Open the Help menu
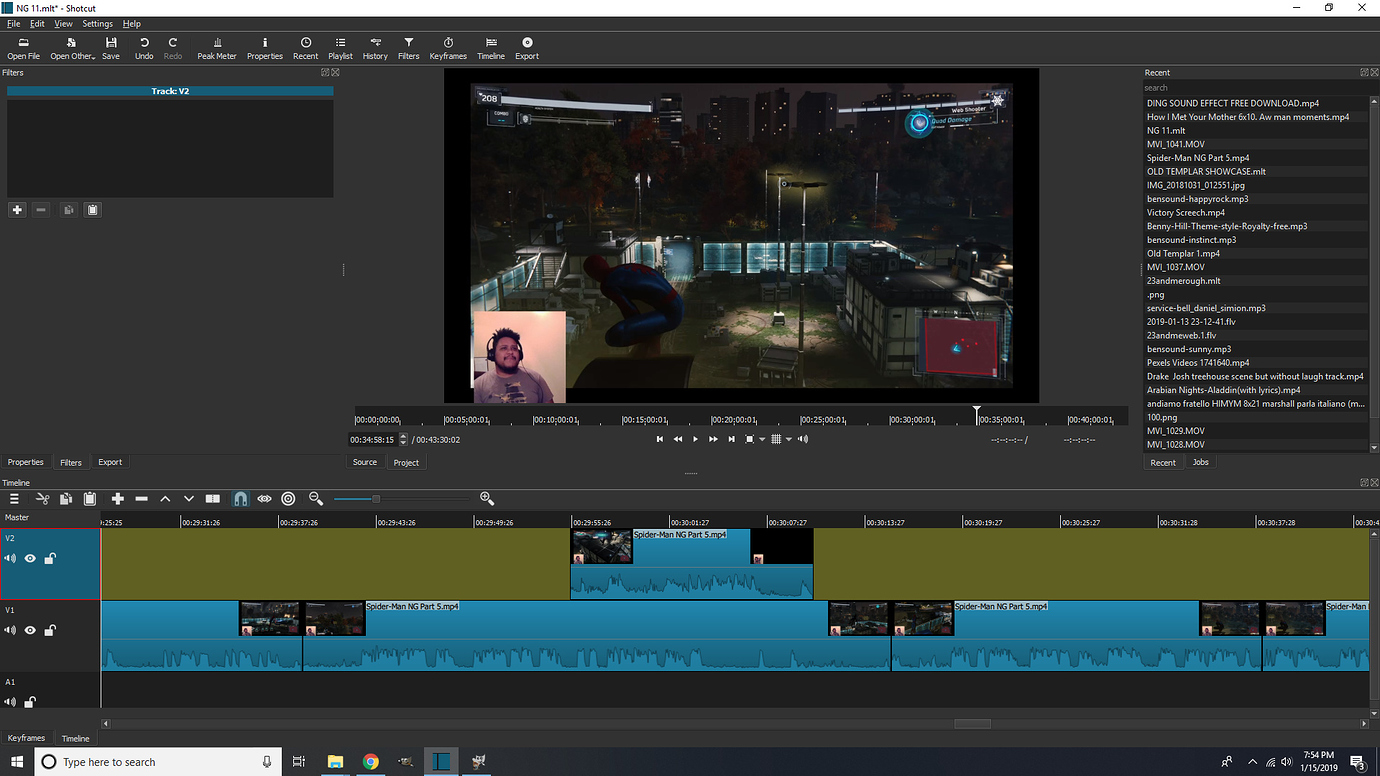This screenshot has width=1380, height=776. click(132, 23)
